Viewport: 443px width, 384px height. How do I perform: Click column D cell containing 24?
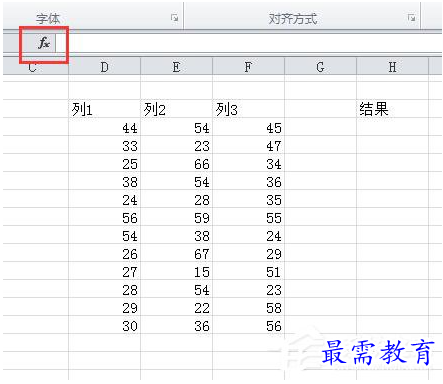[105, 199]
